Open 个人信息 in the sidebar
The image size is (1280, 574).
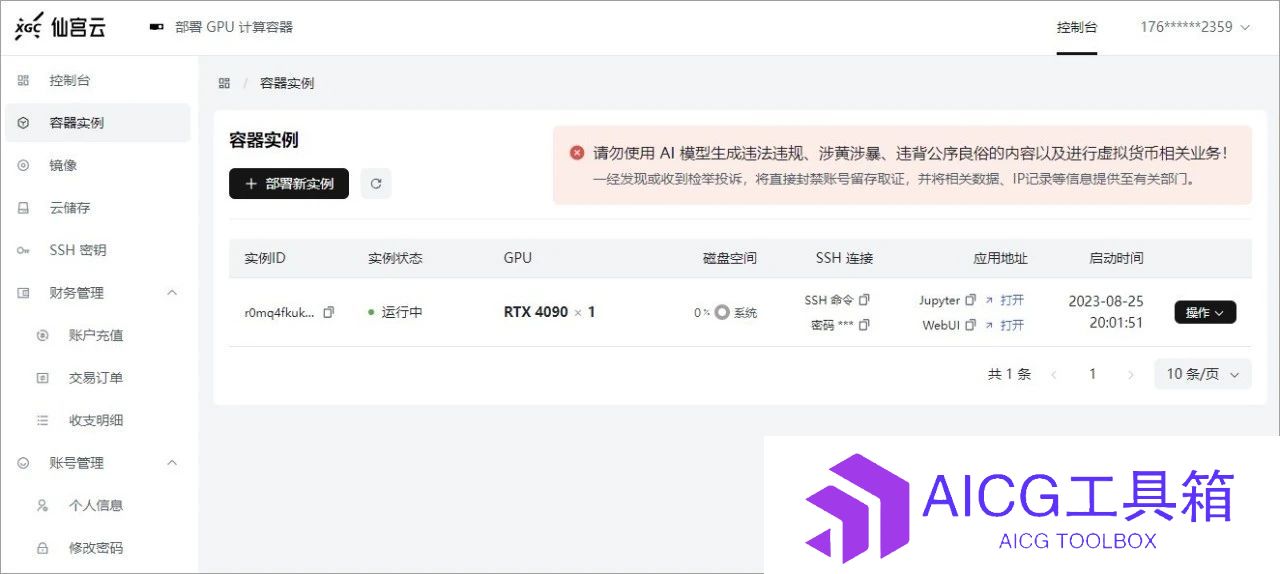click(x=97, y=506)
